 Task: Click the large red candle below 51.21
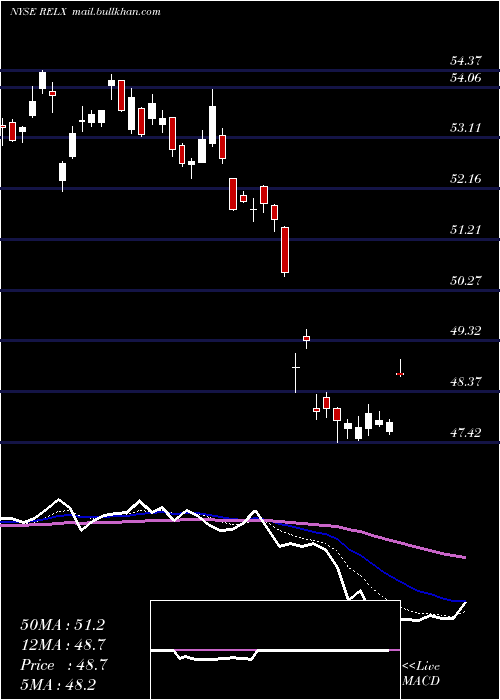tap(285, 250)
